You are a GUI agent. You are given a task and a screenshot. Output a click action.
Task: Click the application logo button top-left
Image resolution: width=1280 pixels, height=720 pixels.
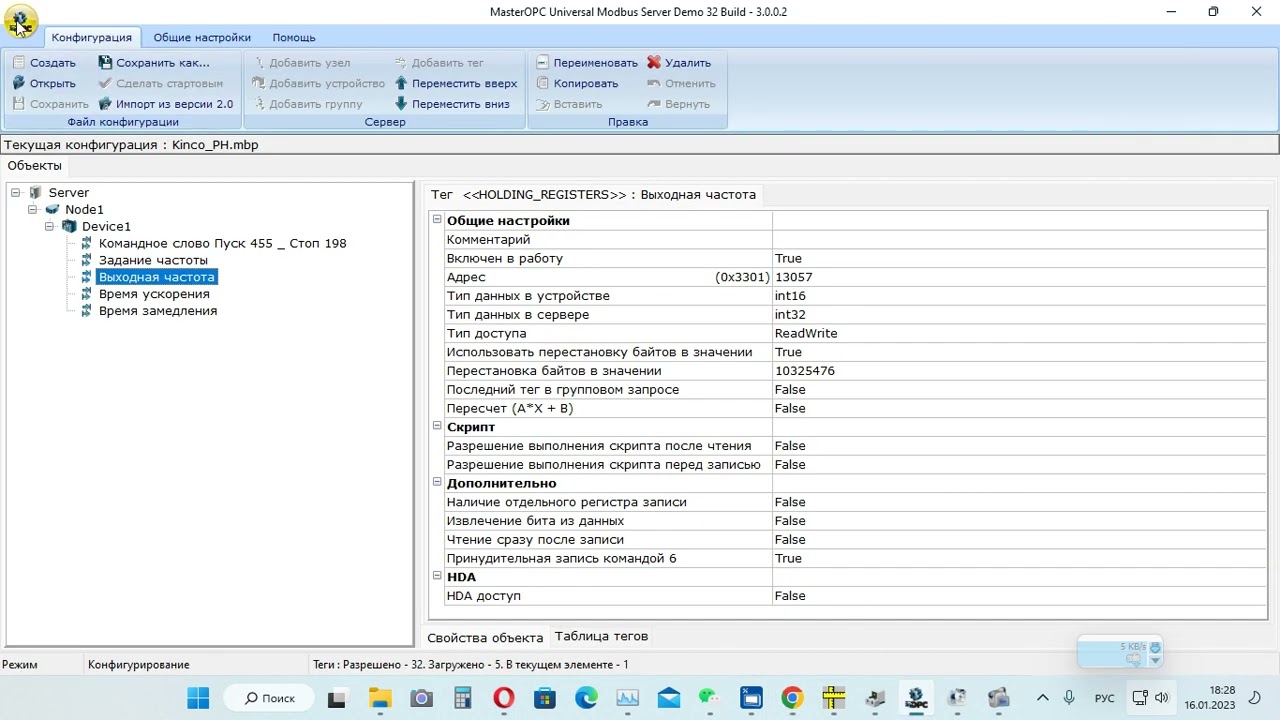tap(20, 21)
